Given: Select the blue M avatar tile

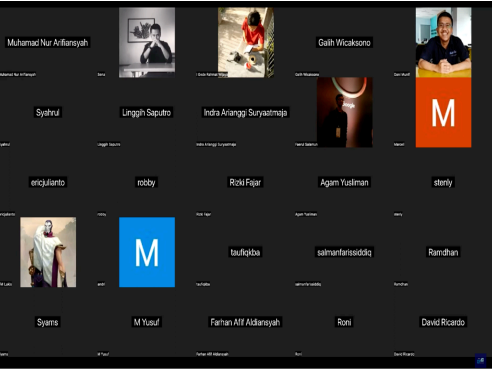Looking at the screenshot, I should (x=147, y=252).
